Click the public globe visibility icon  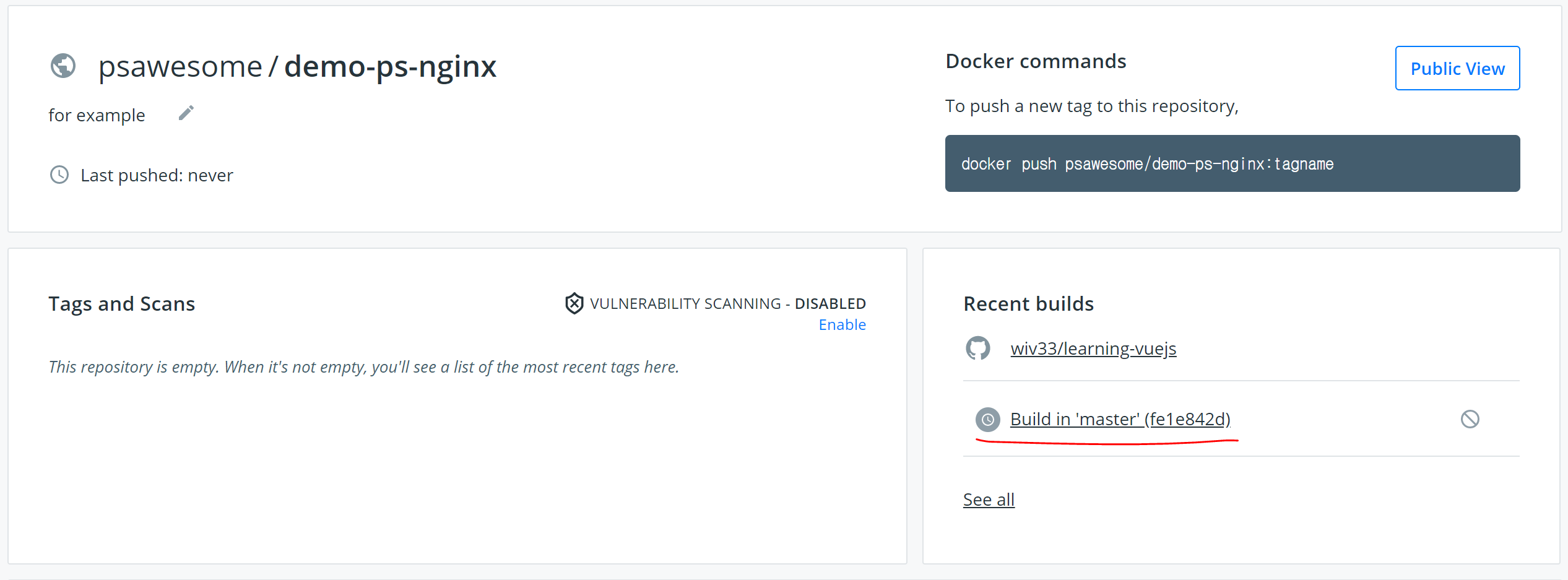coord(63,66)
